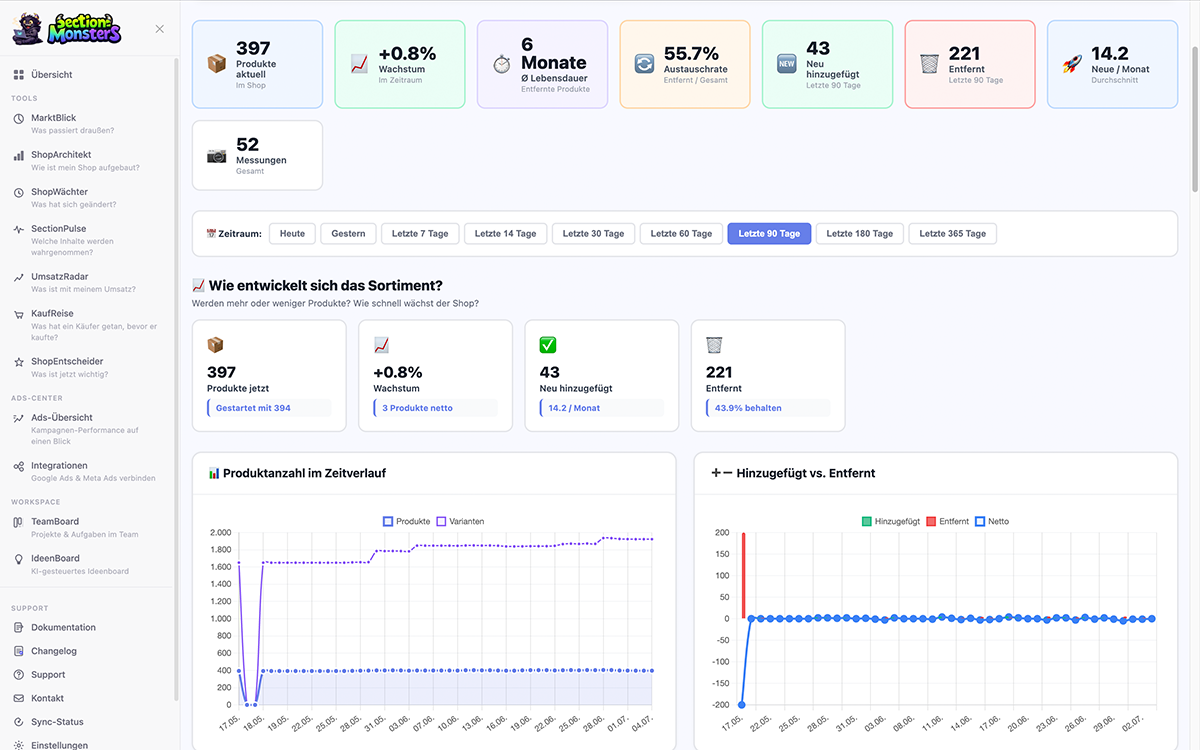Click the IdeenBoard lightbulb icon
The width and height of the screenshot is (1200, 750).
[x=19, y=559]
